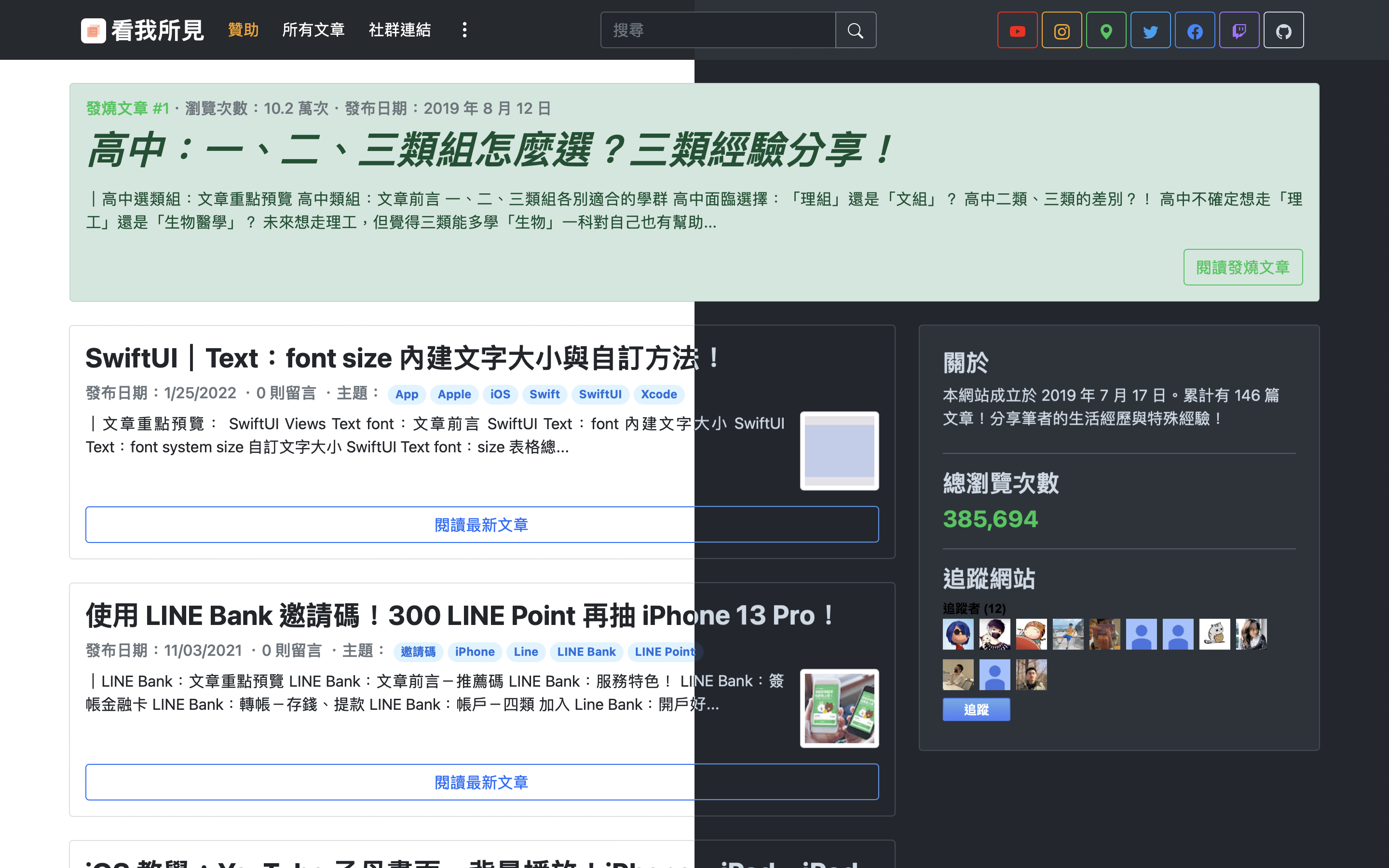Open the Twitch social link icon
The image size is (1389, 868).
[x=1239, y=30]
